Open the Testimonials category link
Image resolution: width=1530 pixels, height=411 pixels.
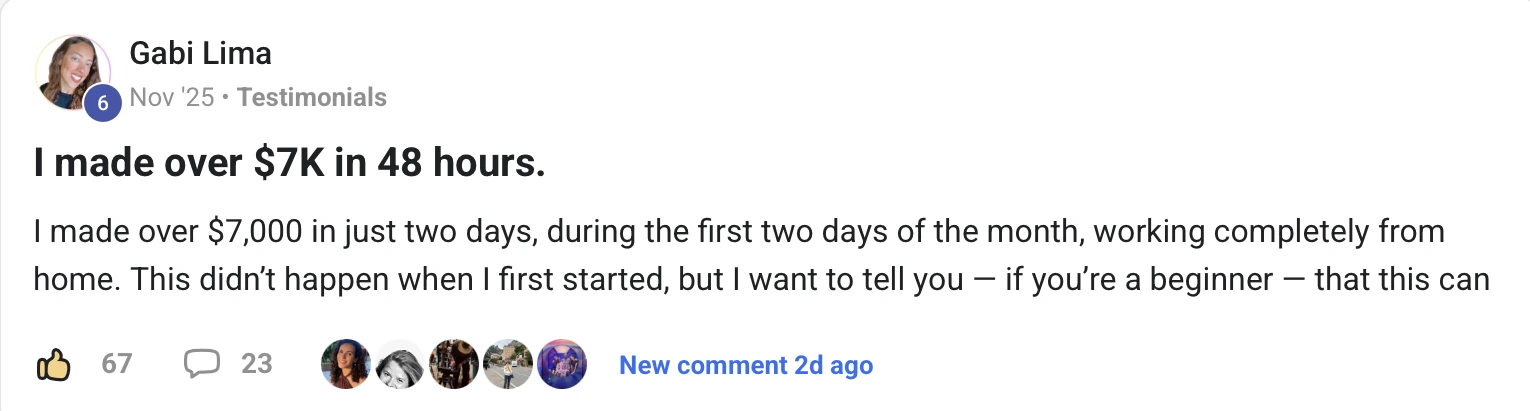(312, 98)
